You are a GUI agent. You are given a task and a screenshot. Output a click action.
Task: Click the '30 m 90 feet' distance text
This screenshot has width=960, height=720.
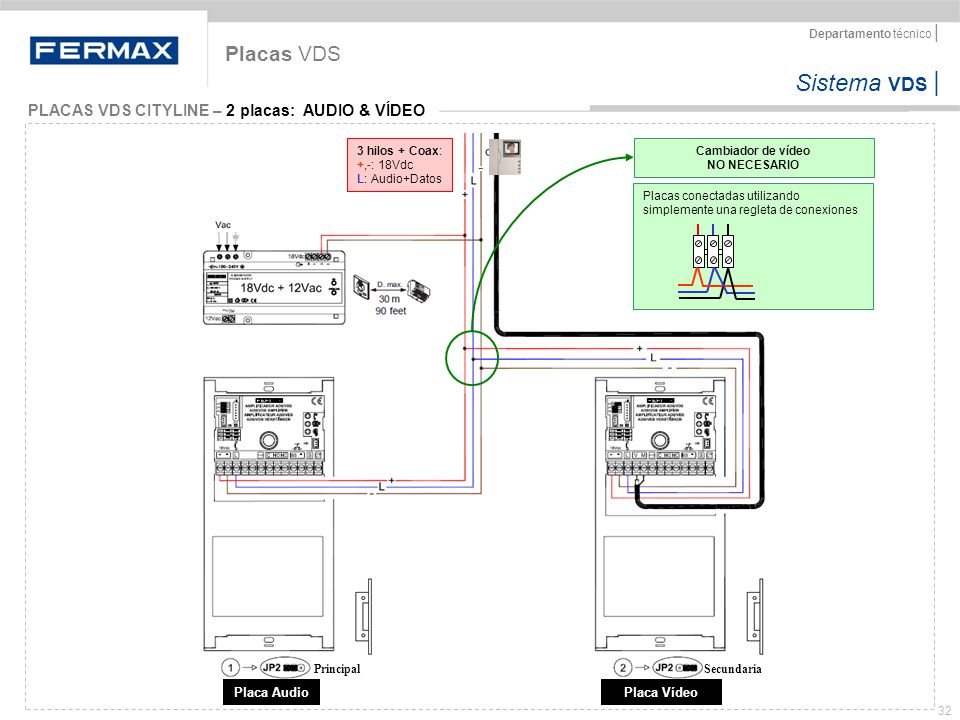[391, 305]
